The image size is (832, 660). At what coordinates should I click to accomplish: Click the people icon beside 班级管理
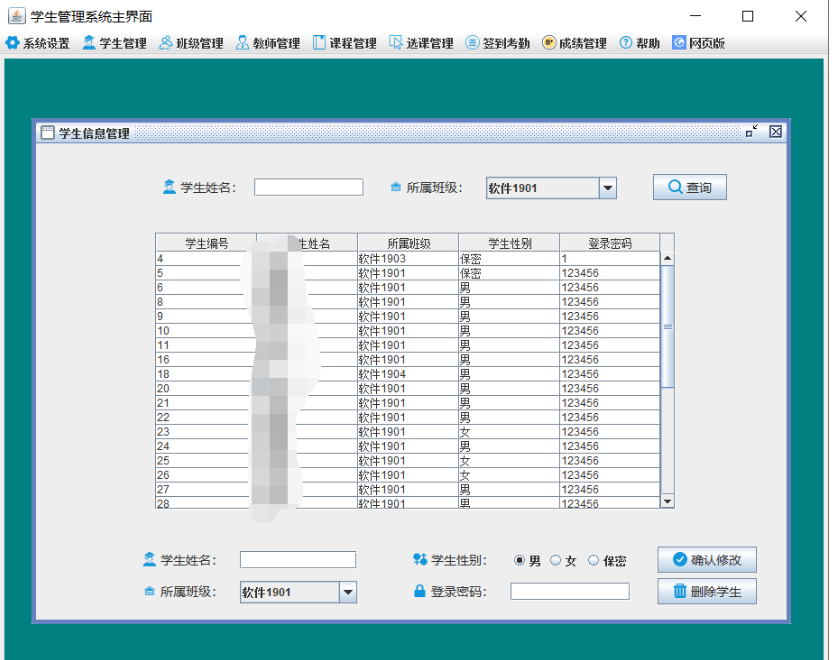coord(166,43)
